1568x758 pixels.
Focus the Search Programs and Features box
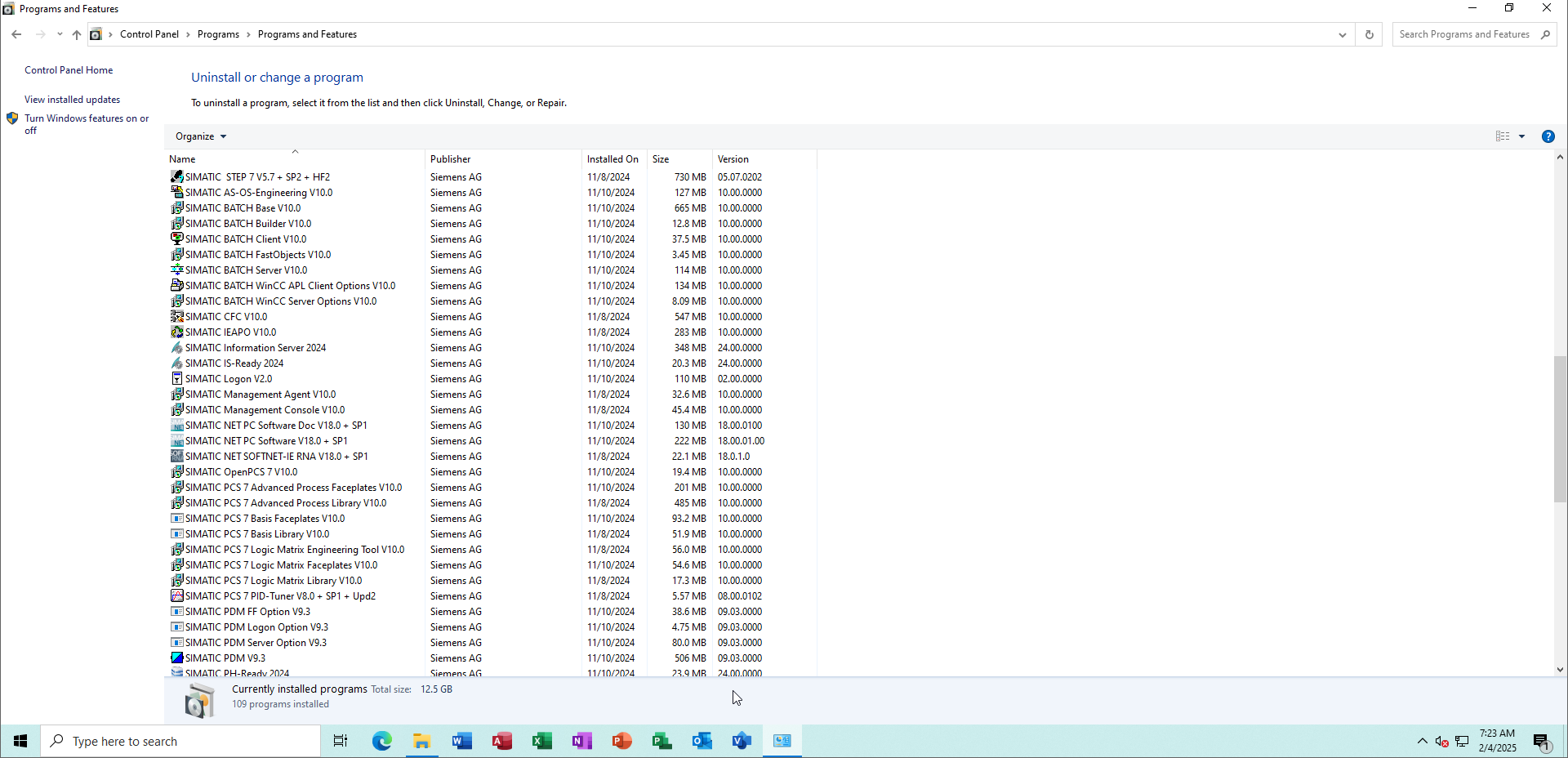click(1463, 34)
